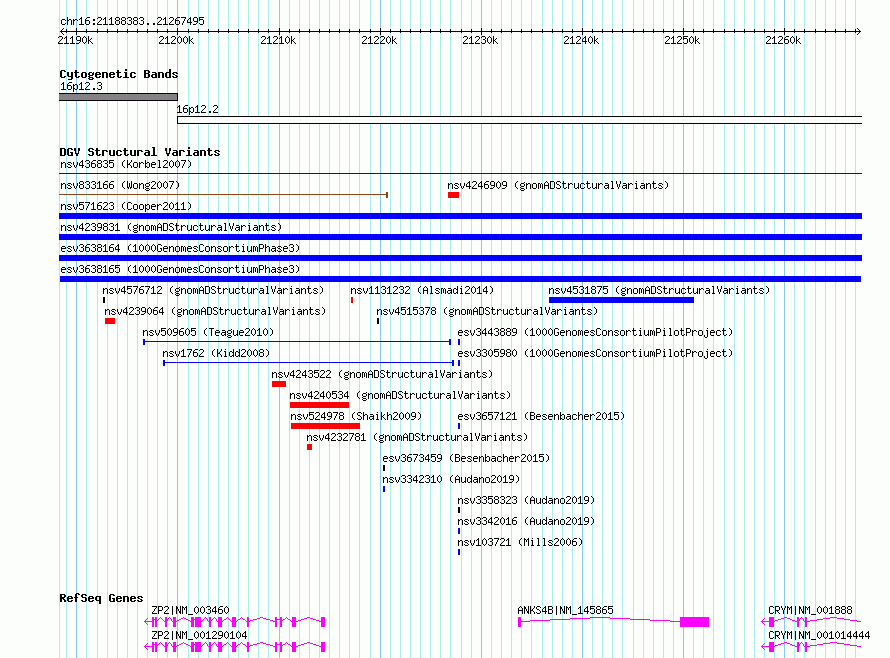Open the nsv4246909 gnomAD variant label
Screen dimensions: 890x658
click(x=558, y=185)
